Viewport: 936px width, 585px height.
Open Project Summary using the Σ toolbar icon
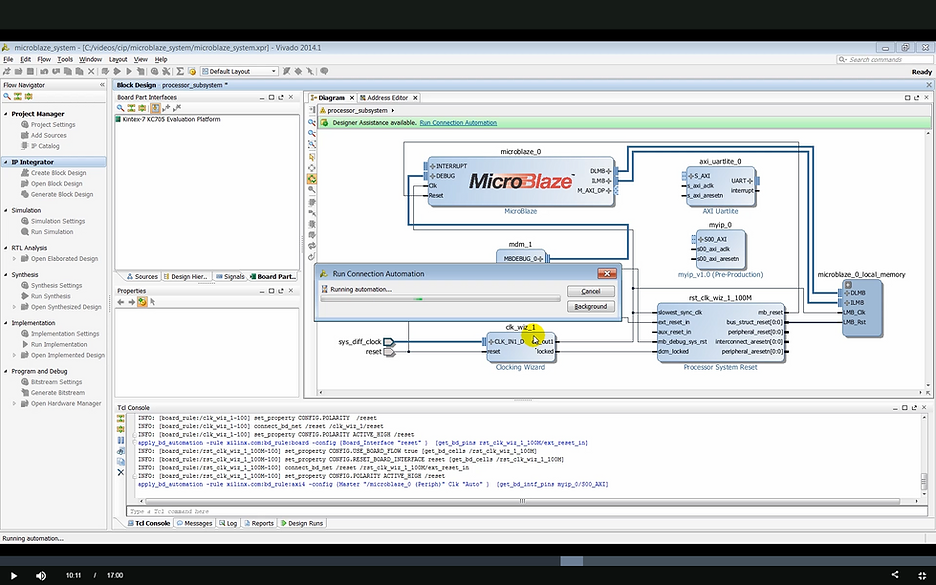179,71
